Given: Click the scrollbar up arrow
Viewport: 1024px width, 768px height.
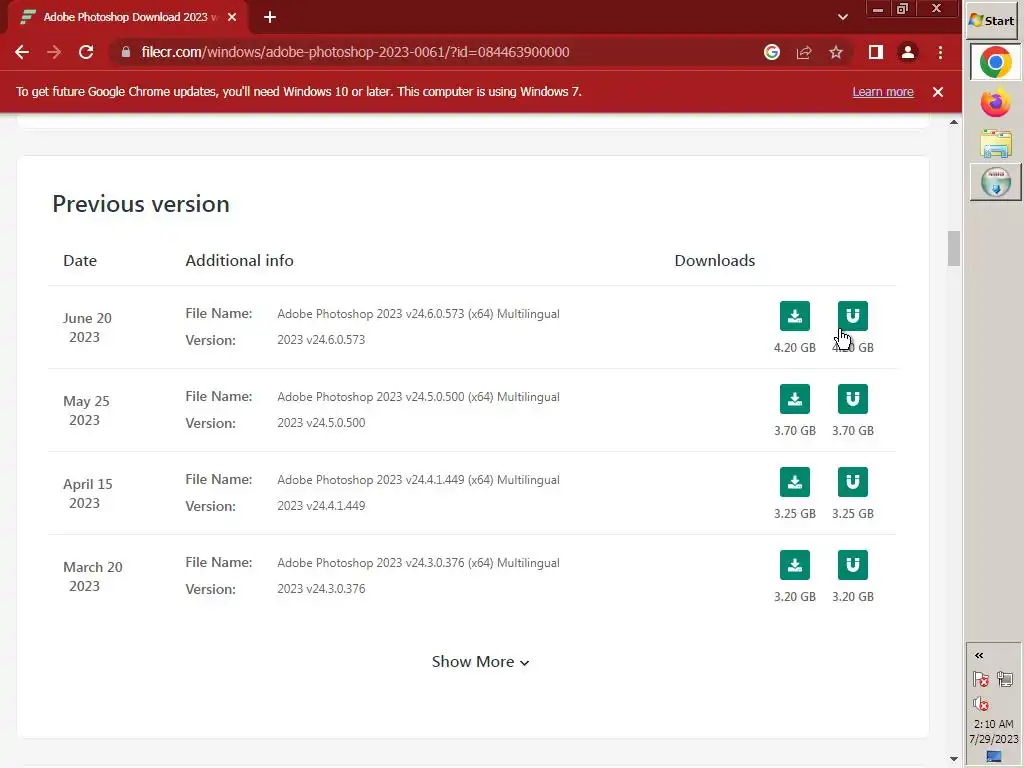Looking at the screenshot, I should coord(953,122).
